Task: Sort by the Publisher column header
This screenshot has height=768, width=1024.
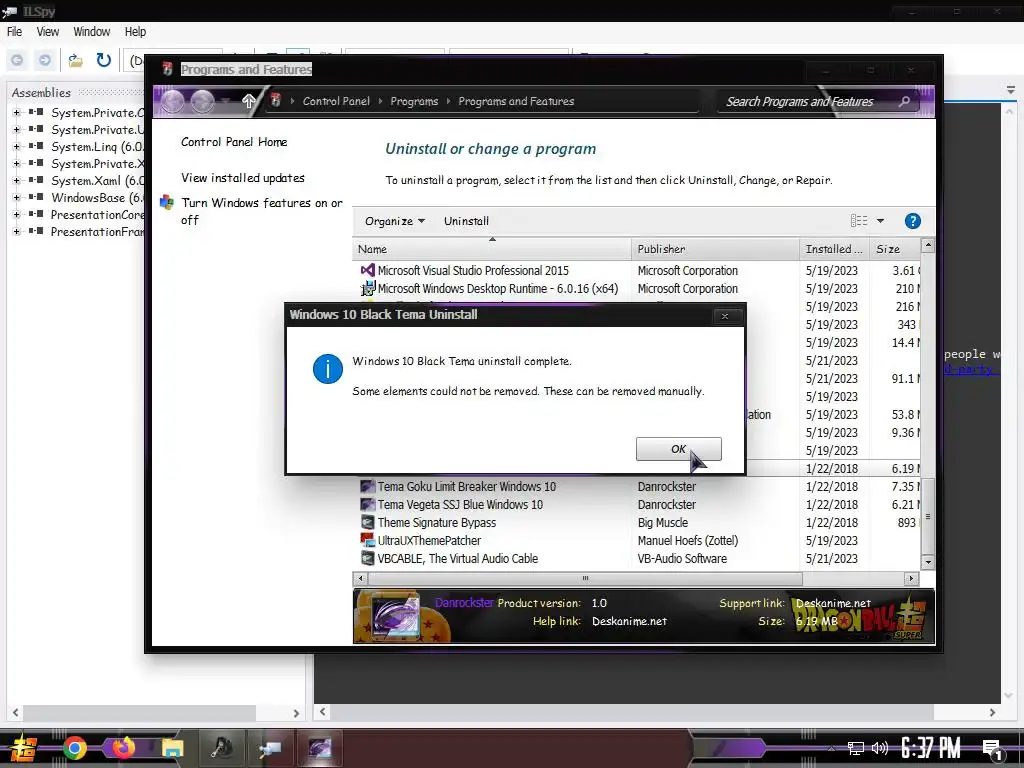Action: click(x=715, y=249)
